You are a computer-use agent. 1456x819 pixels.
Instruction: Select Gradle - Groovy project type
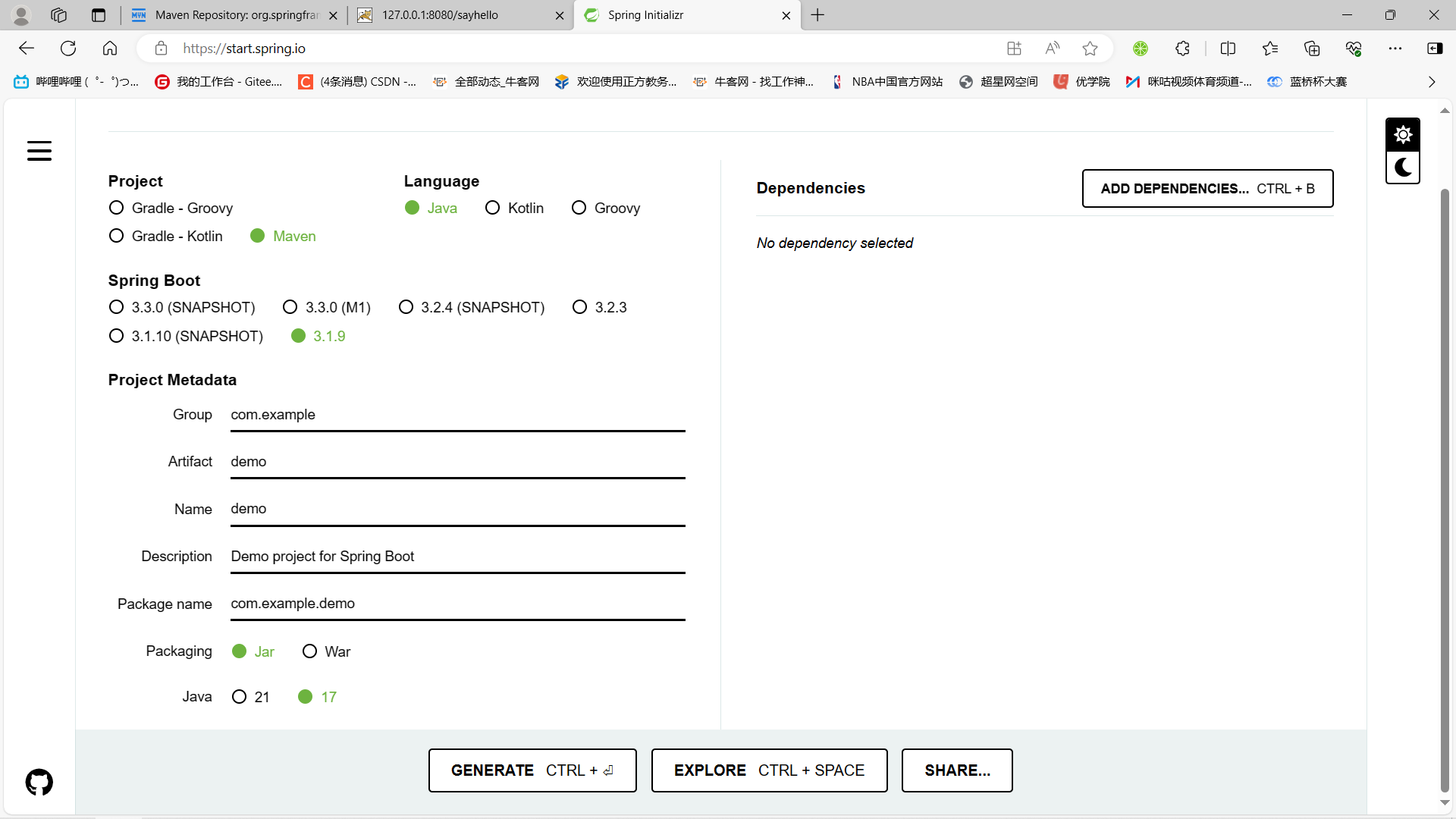171,208
